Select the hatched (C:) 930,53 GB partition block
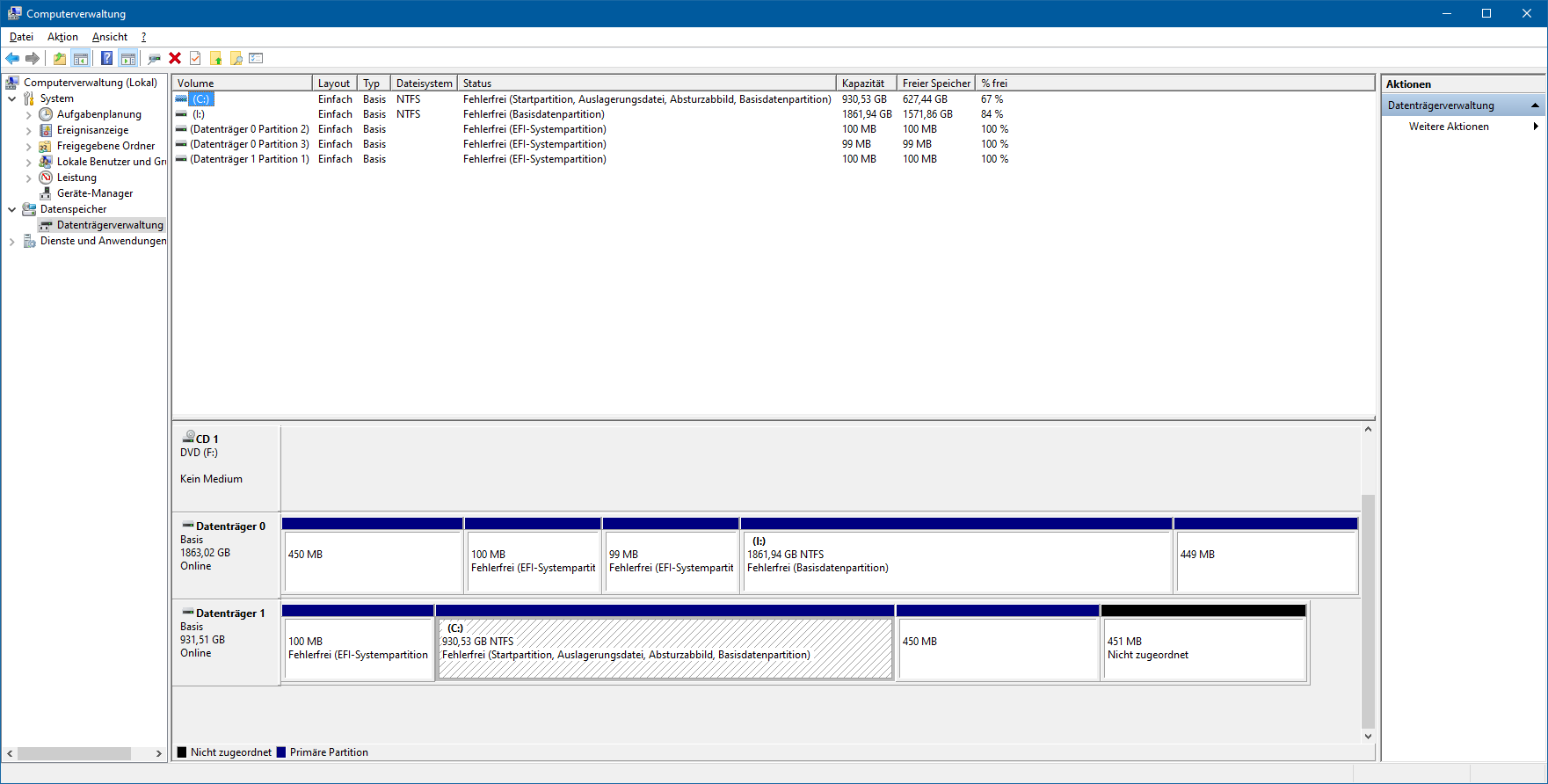The image size is (1548, 784). point(665,642)
